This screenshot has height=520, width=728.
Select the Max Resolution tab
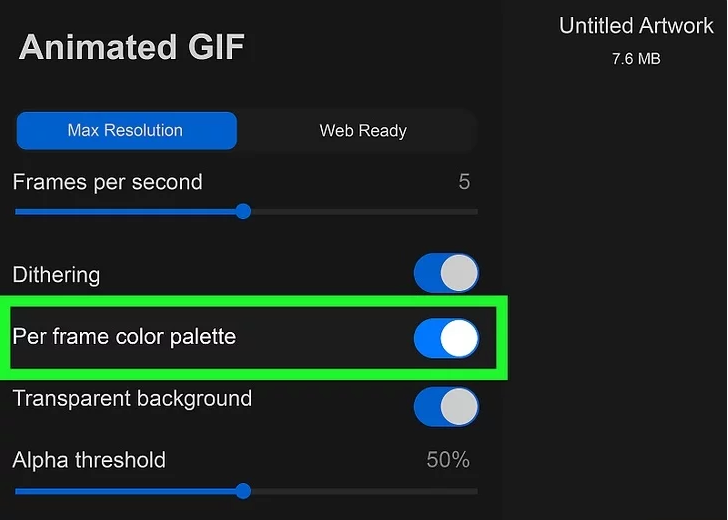[126, 130]
